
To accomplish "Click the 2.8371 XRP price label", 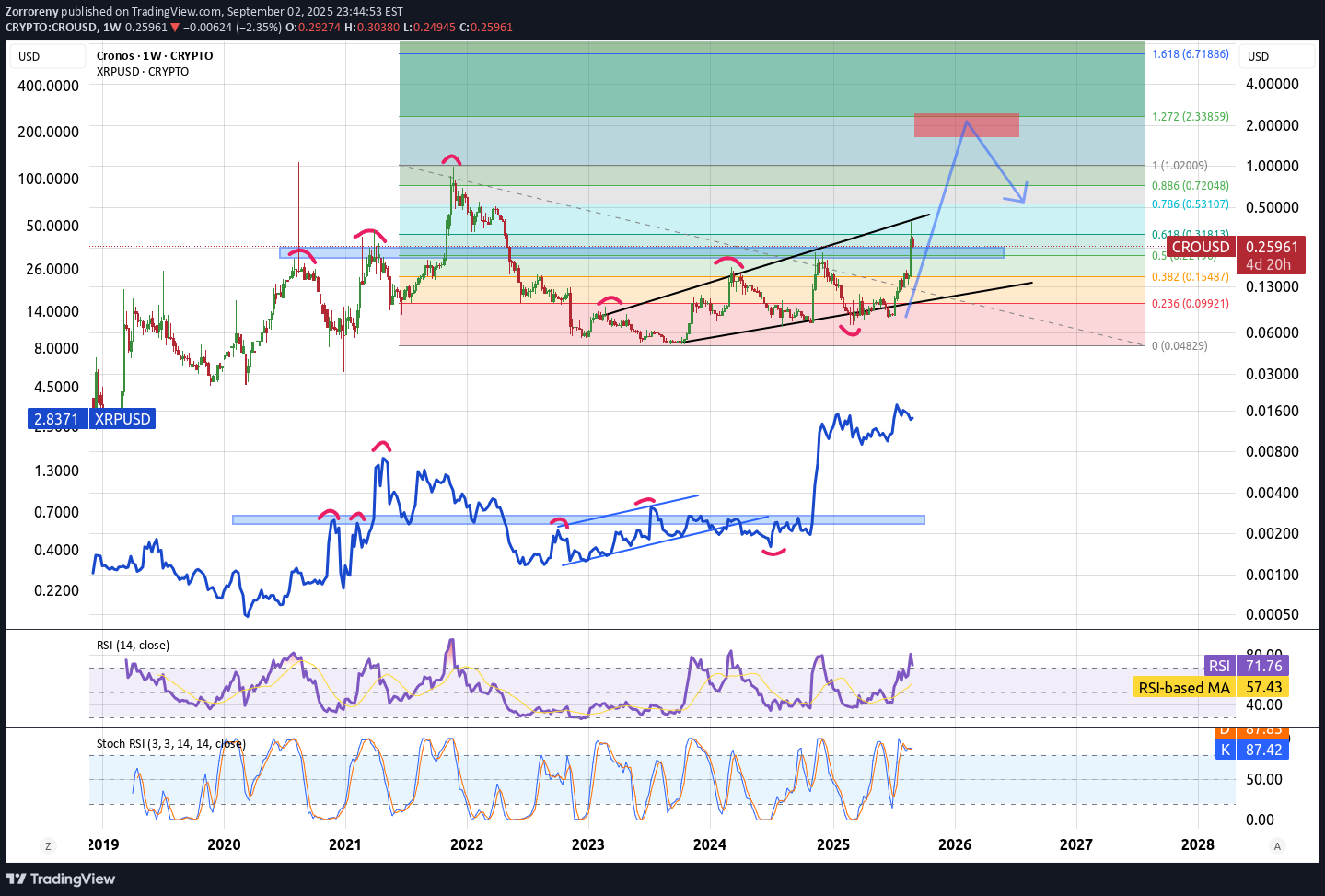I will click(56, 419).
